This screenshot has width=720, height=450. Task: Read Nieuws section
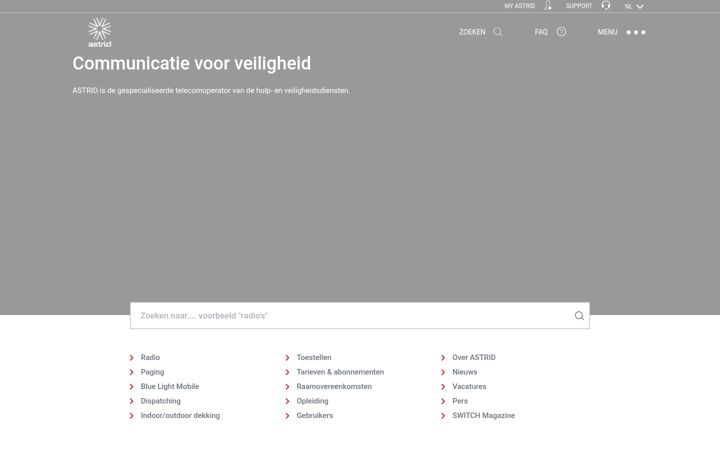[465, 372]
